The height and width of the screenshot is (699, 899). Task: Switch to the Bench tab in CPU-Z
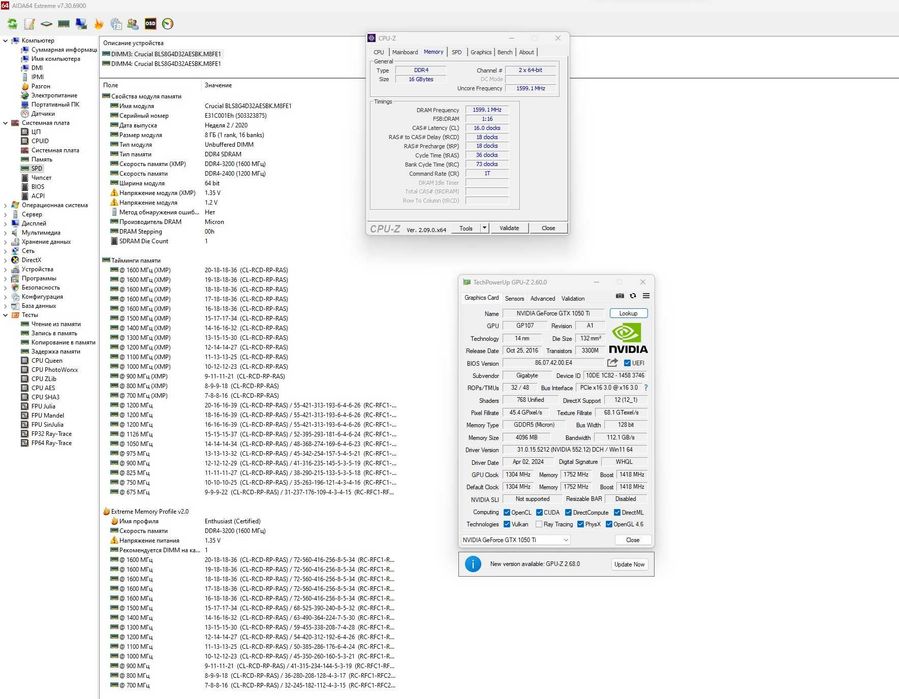click(505, 52)
